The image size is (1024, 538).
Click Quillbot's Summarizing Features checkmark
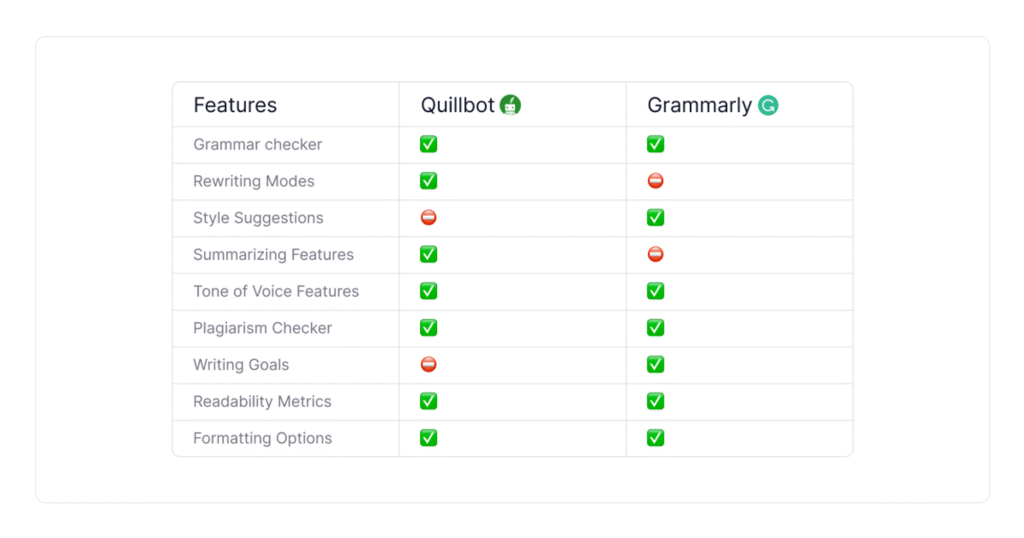428,254
